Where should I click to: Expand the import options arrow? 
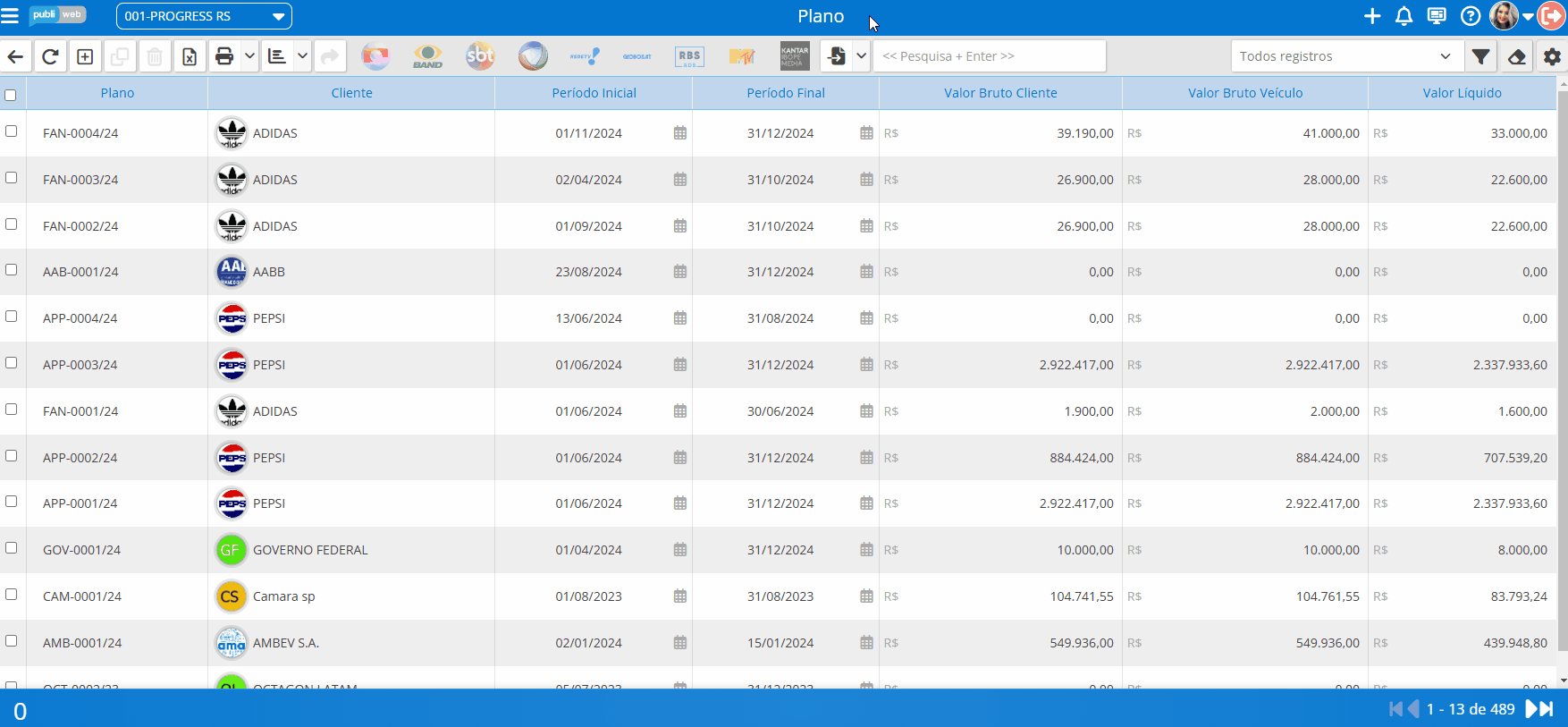point(861,56)
